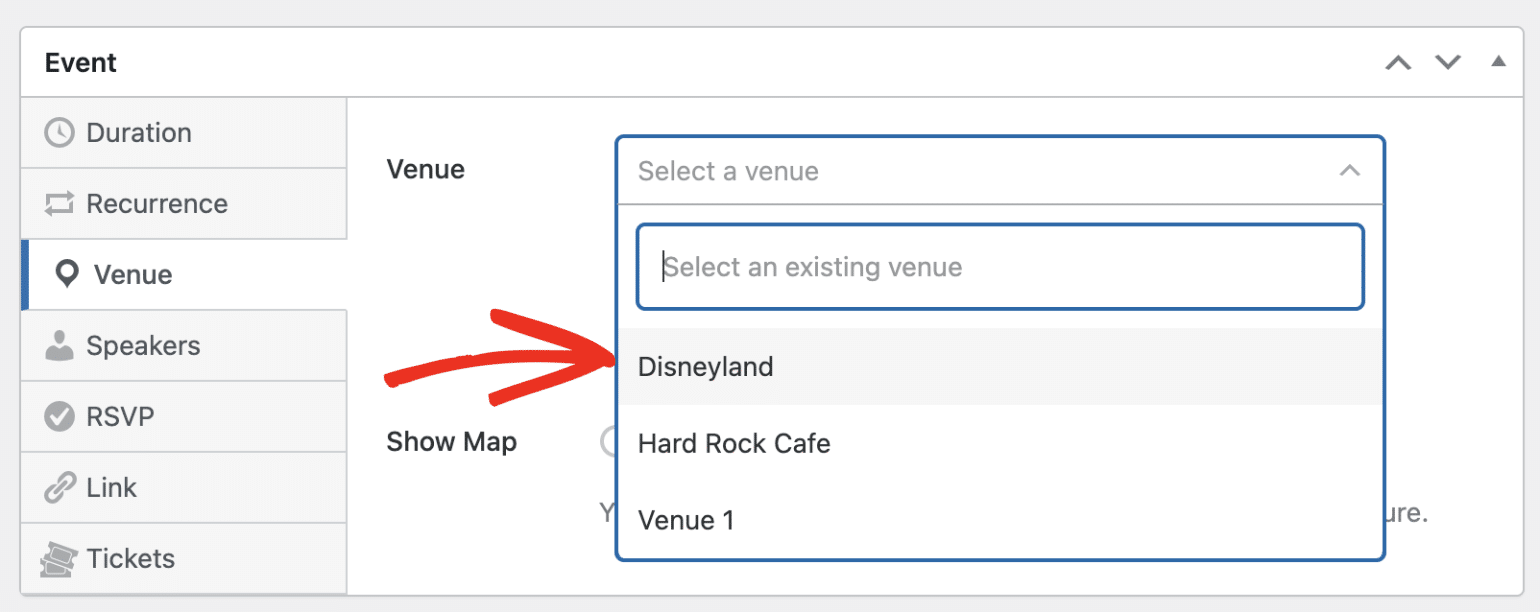Choose Disneyland from the venue list
This screenshot has height=612, width=1540.
(1000, 367)
